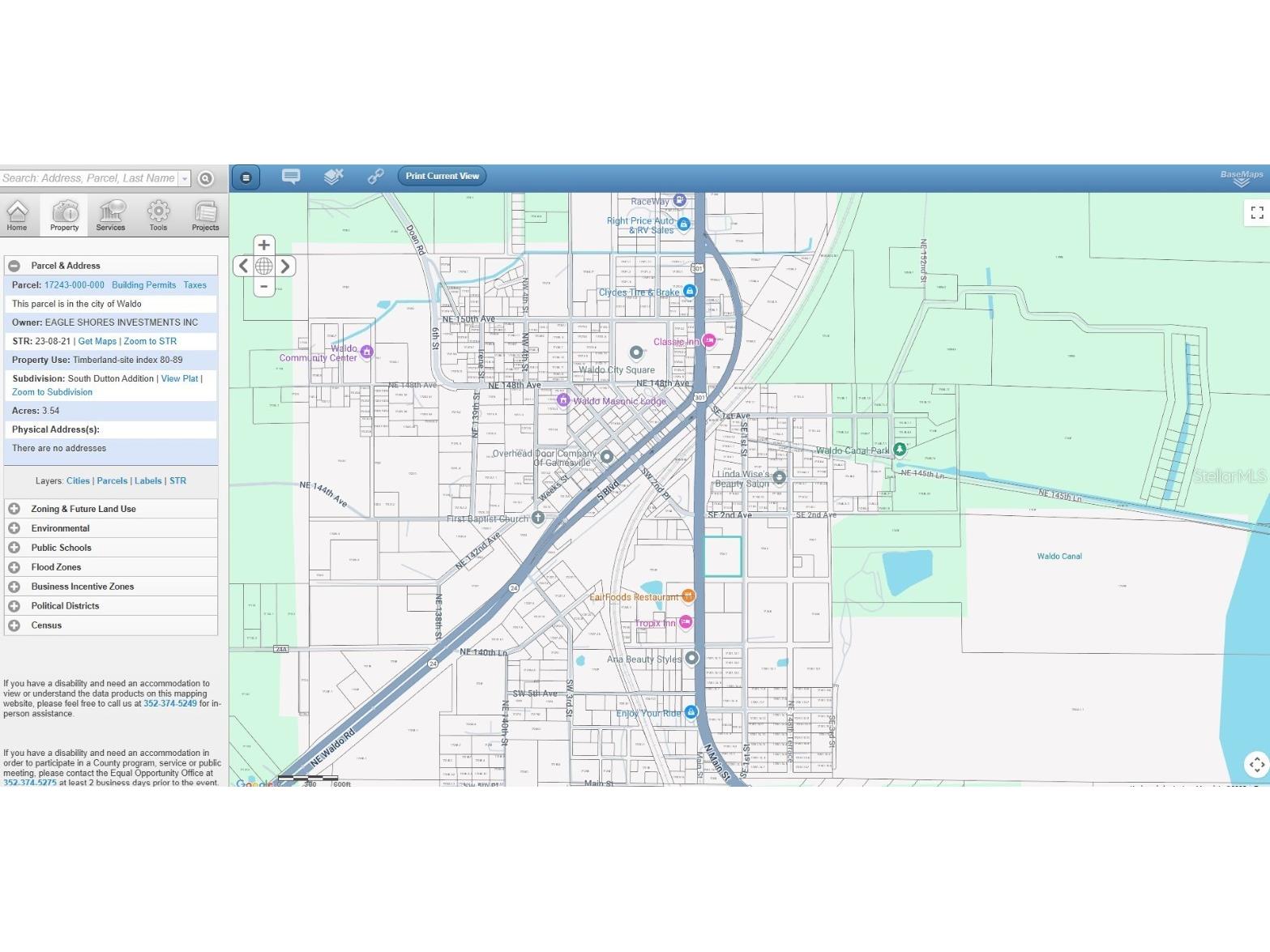This screenshot has width=1270, height=952.
Task: Open the search box dropdown arrow
Action: (185, 179)
